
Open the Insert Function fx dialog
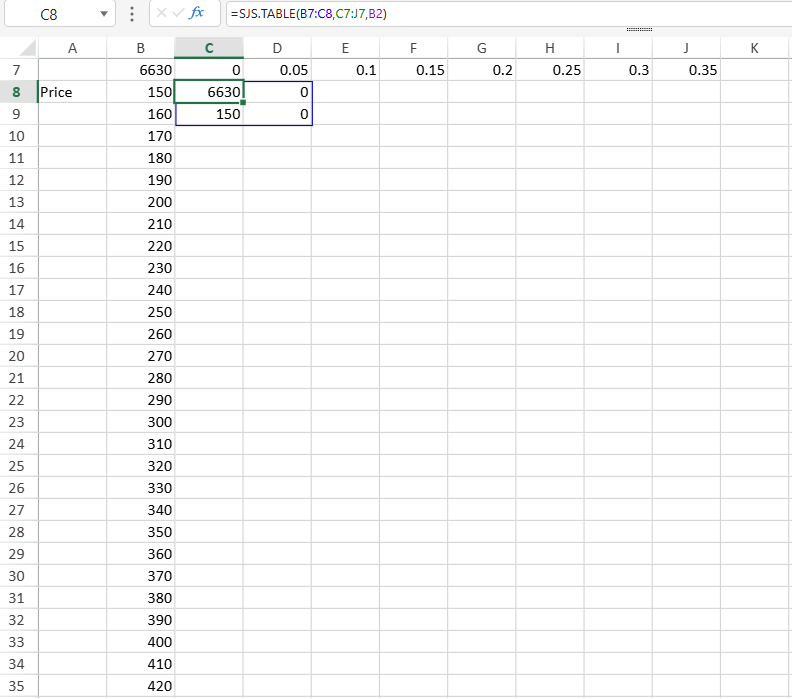point(196,13)
